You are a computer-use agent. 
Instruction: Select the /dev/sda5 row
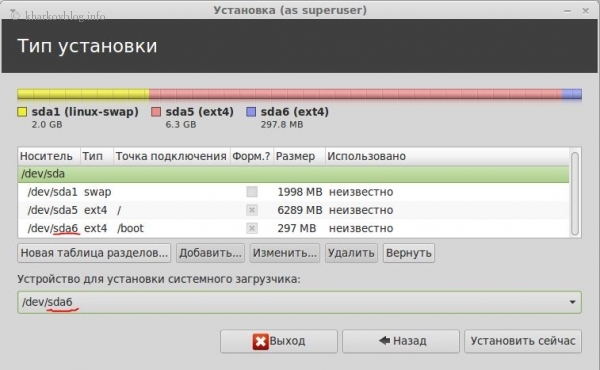[293, 210]
